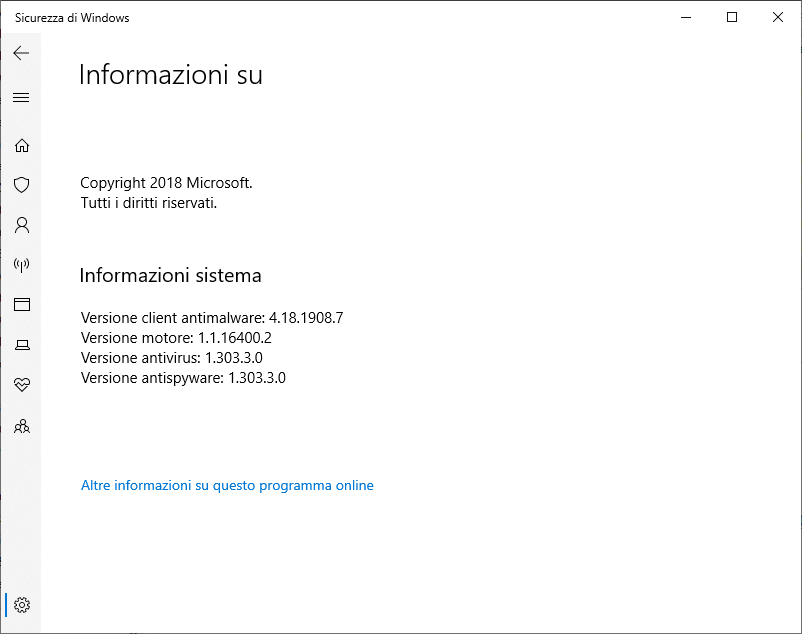Click the 'Sicurezza di Windows' title bar text
Viewport: 802px width, 634px height.
72,18
